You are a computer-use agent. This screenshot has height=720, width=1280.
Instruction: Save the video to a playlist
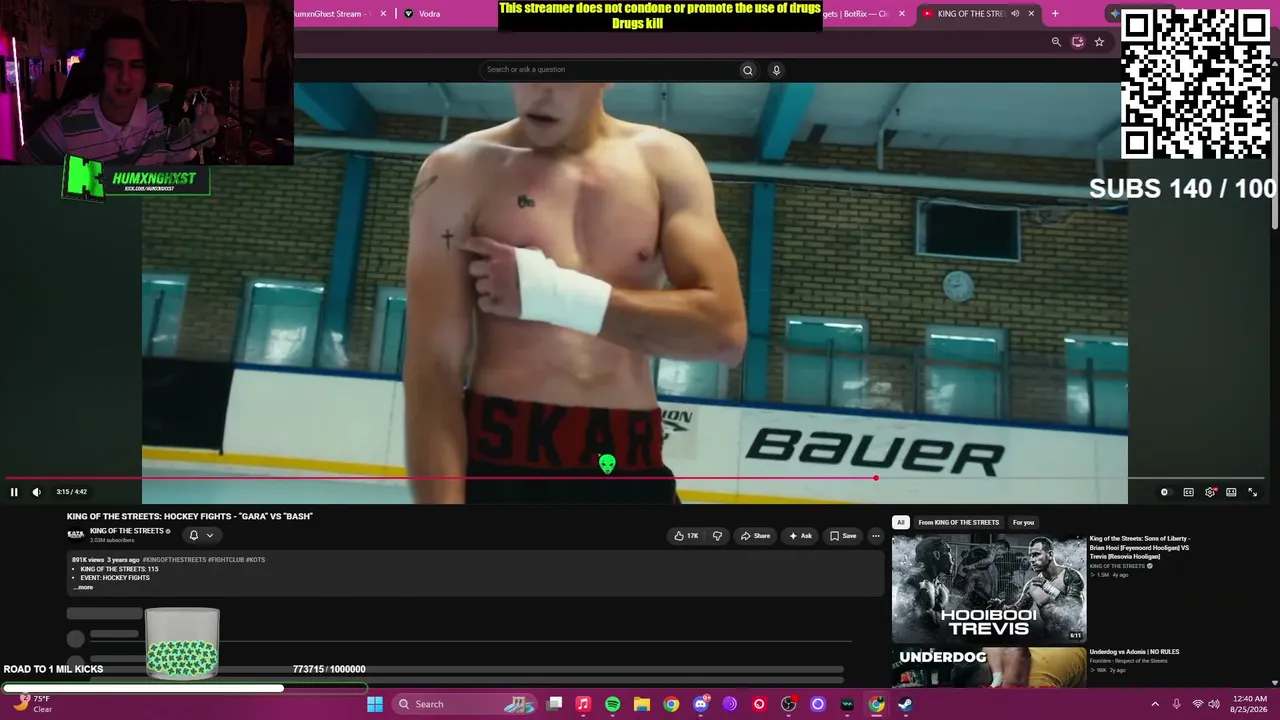tap(843, 536)
